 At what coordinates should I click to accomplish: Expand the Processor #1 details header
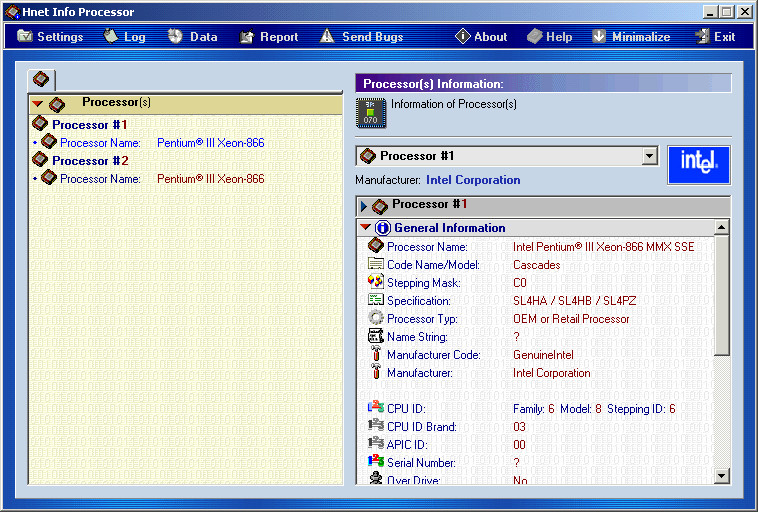coord(364,207)
